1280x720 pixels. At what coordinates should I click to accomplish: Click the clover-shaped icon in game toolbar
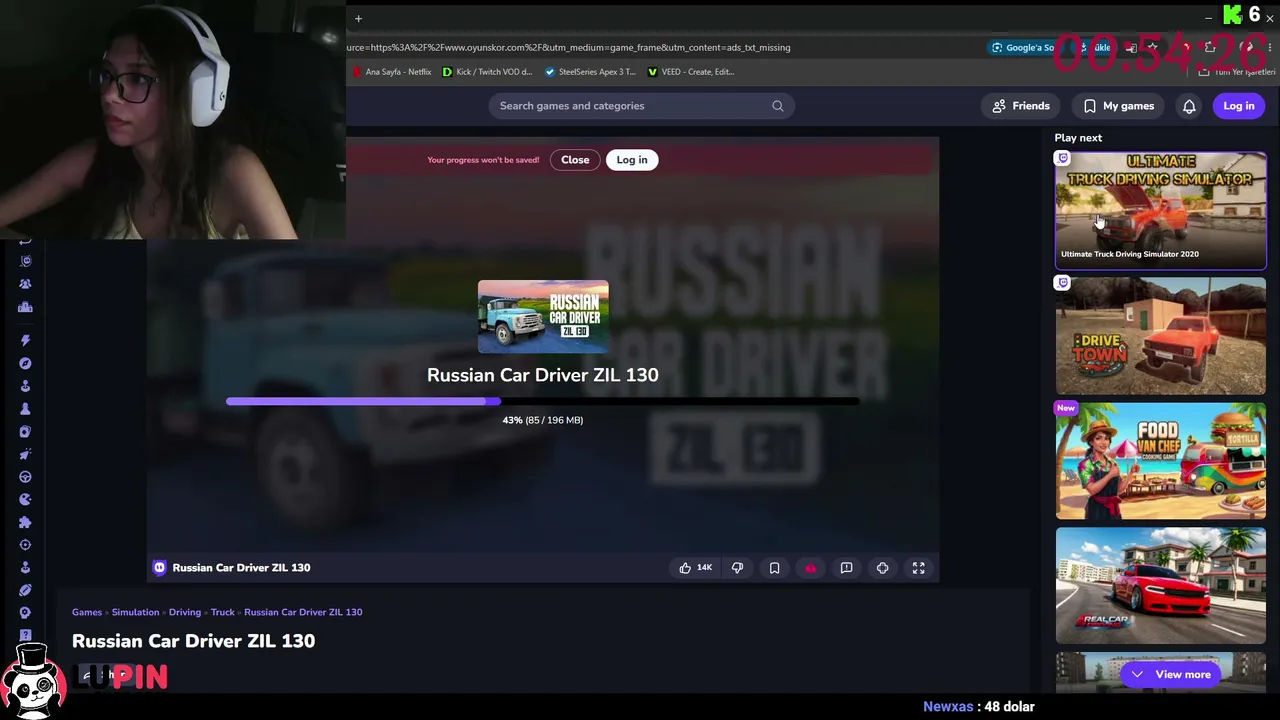(882, 568)
